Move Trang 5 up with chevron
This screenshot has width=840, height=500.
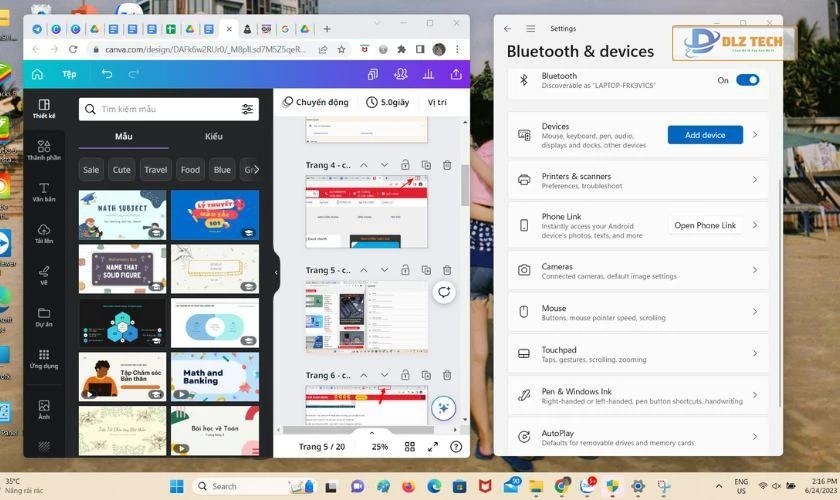[364, 270]
